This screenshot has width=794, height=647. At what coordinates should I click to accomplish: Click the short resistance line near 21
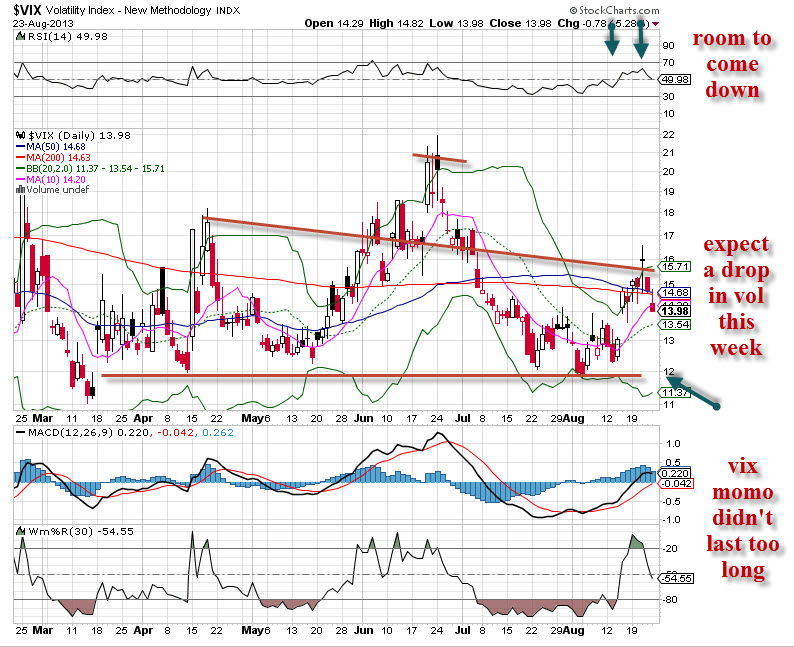click(440, 157)
